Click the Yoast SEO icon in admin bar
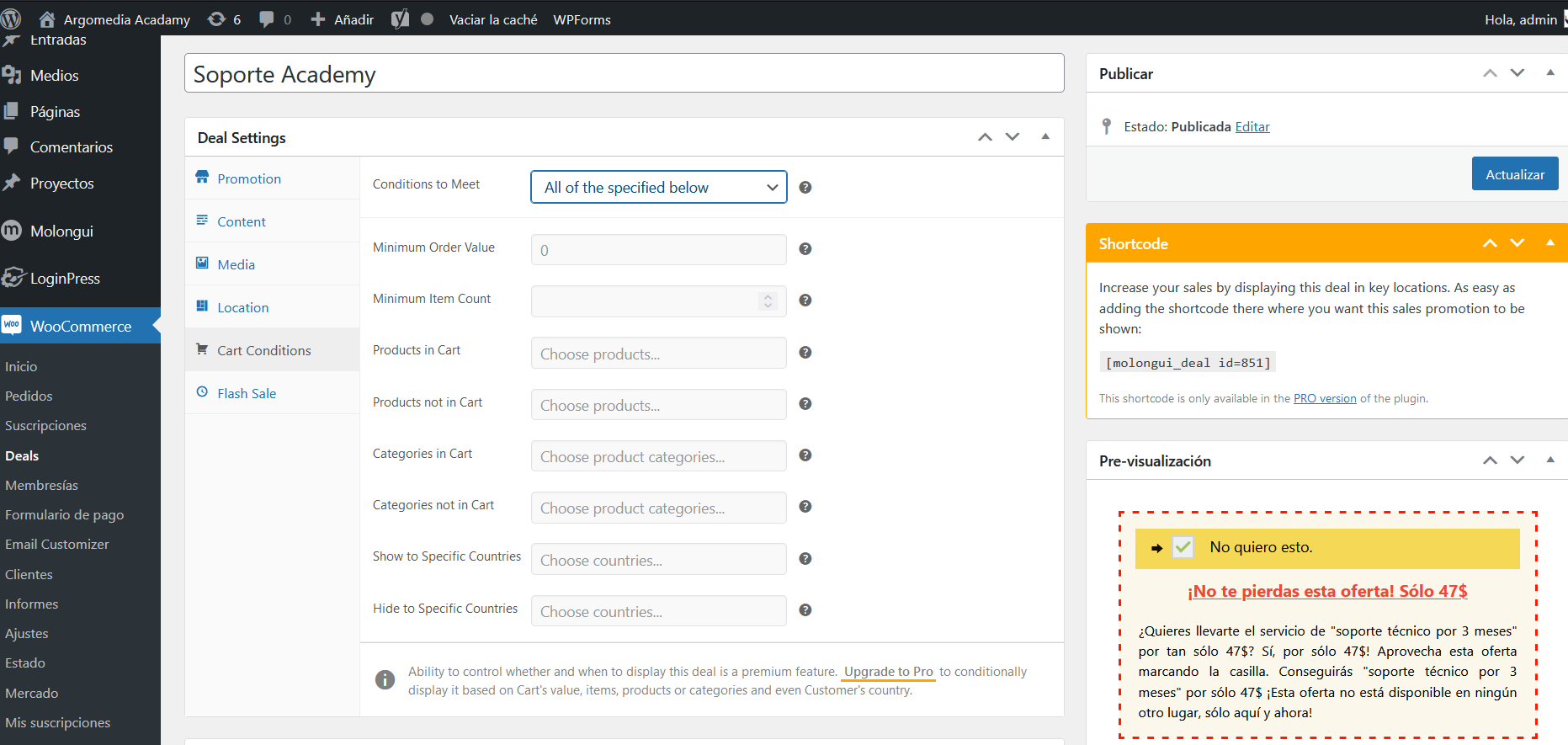The width and height of the screenshot is (1568, 745). coord(400,19)
